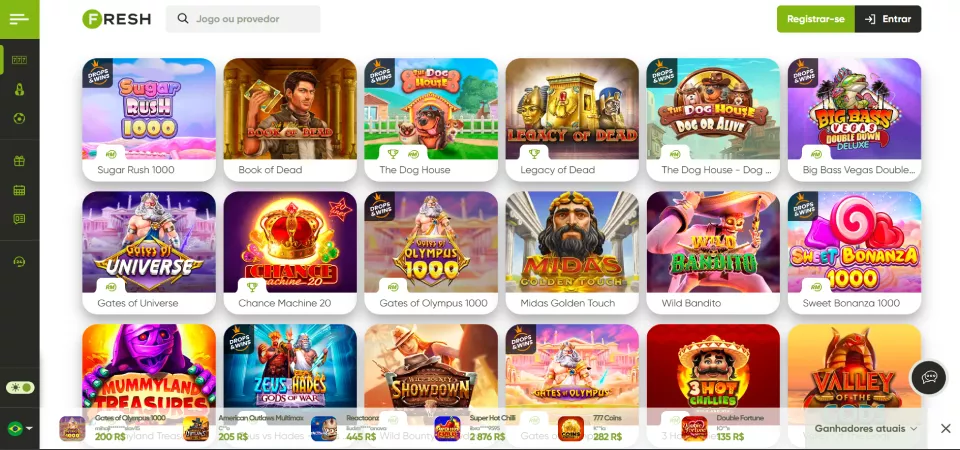Open the Brazil flag language dropdown
This screenshot has height=450, width=960.
(20, 428)
